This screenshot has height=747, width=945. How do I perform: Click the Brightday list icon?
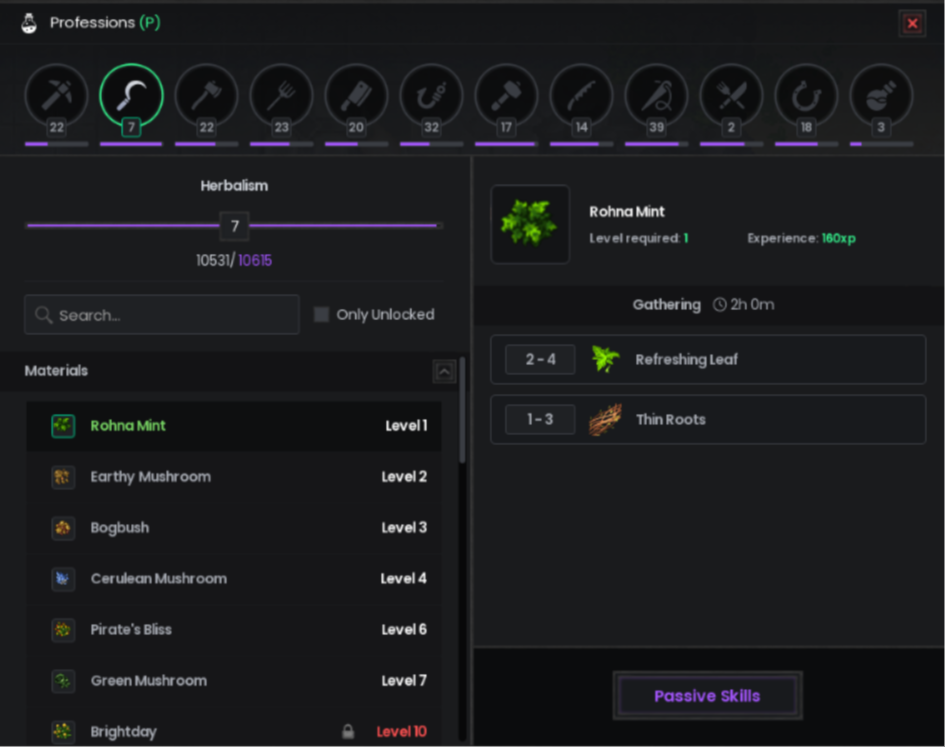[63, 731]
